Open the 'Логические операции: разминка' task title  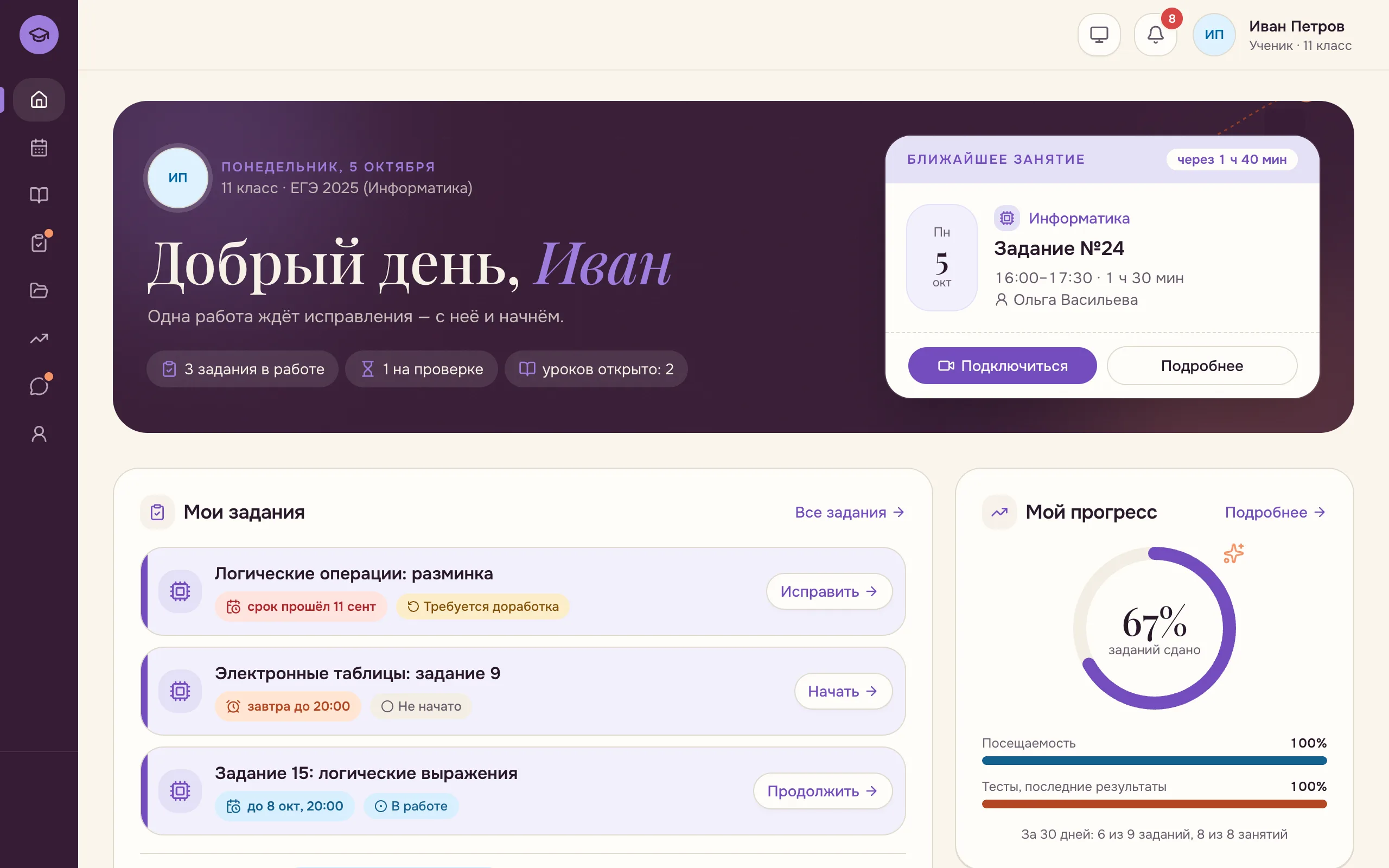point(354,573)
